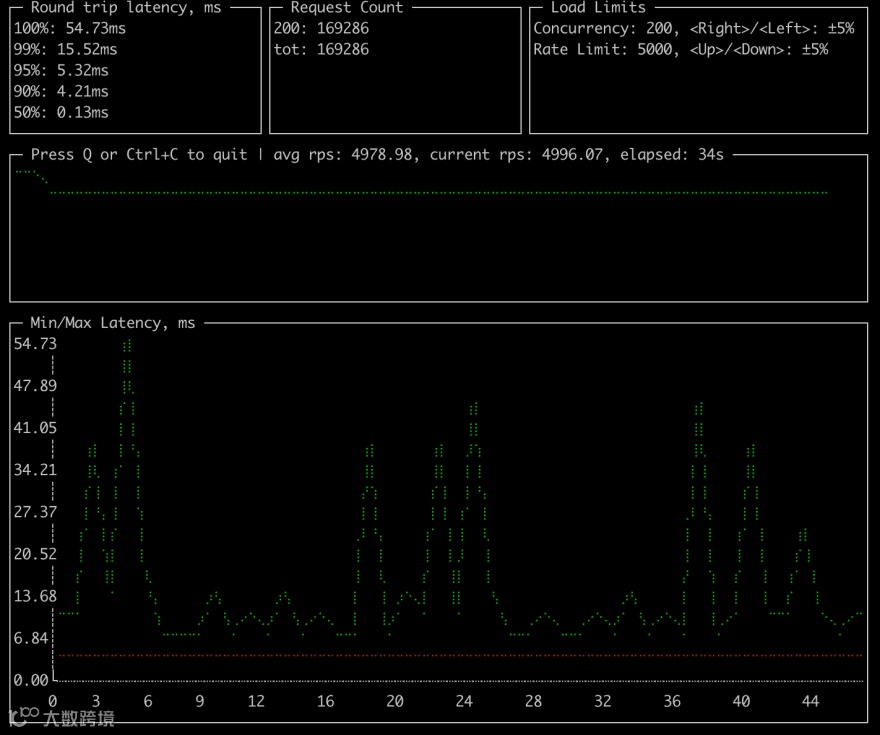880x735 pixels.
Task: Click the 47.89 y-axis label
Action: pyautogui.click(x=35, y=385)
